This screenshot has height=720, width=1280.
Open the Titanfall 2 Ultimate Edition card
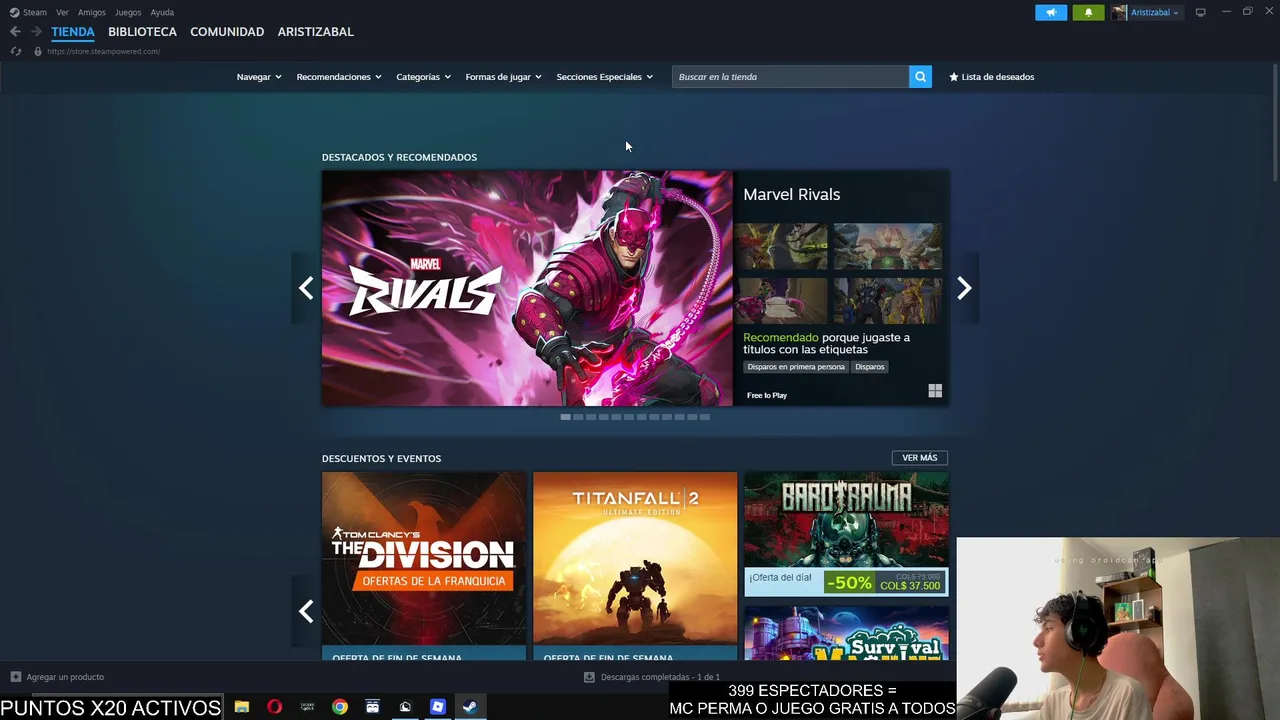(635, 565)
